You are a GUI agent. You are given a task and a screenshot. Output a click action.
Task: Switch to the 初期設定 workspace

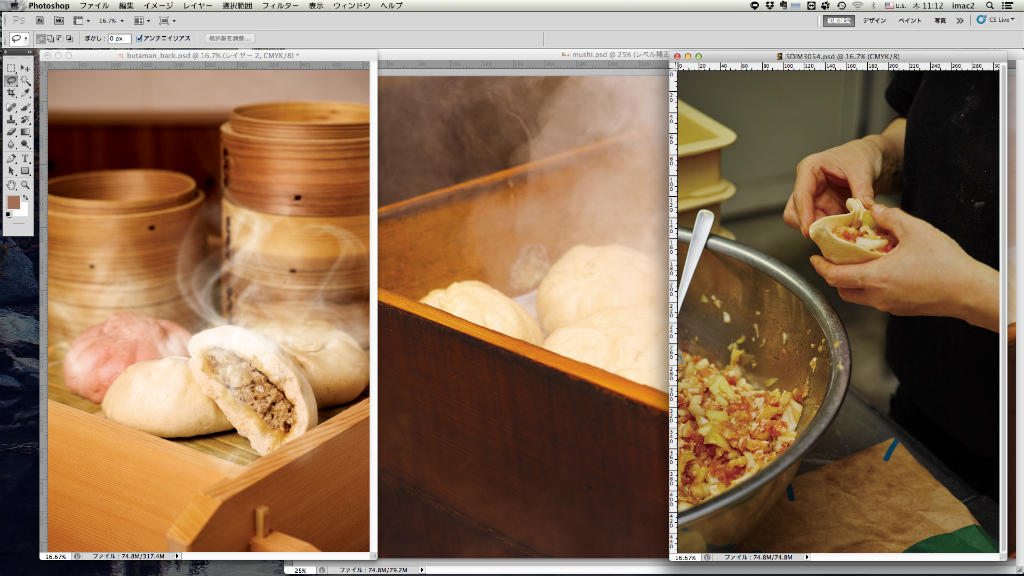pyautogui.click(x=838, y=20)
